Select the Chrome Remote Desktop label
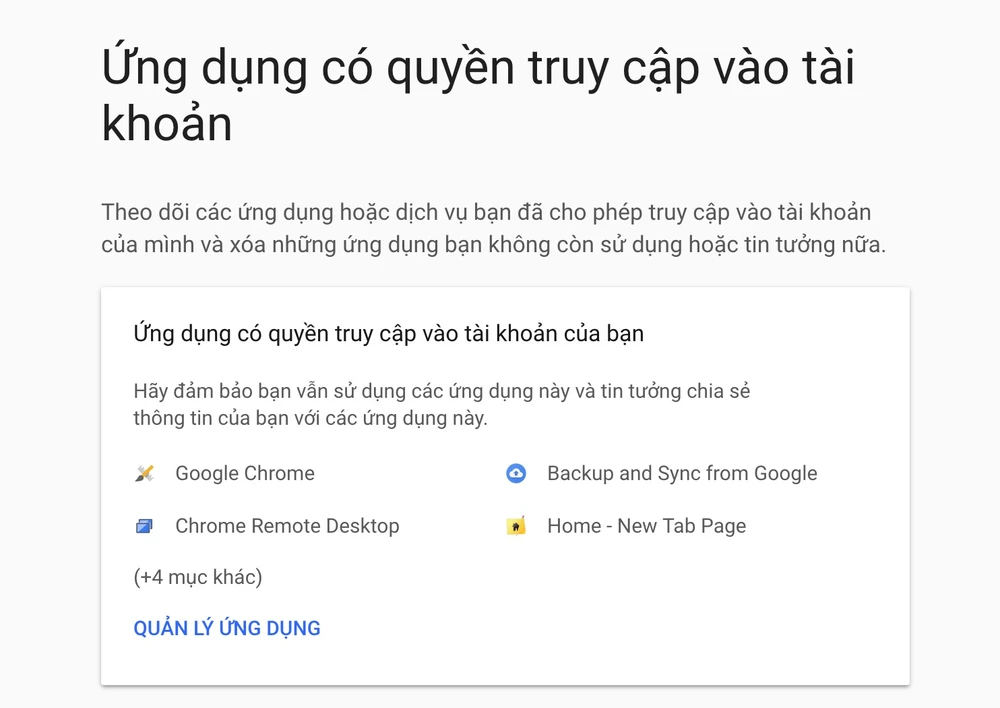This screenshot has width=1000, height=708. pyautogui.click(x=287, y=526)
